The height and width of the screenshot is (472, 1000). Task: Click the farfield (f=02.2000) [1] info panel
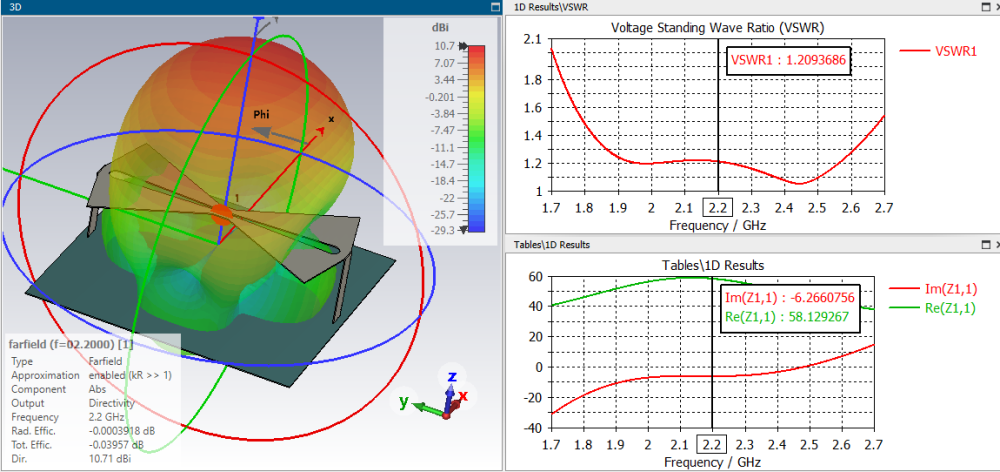click(92, 402)
